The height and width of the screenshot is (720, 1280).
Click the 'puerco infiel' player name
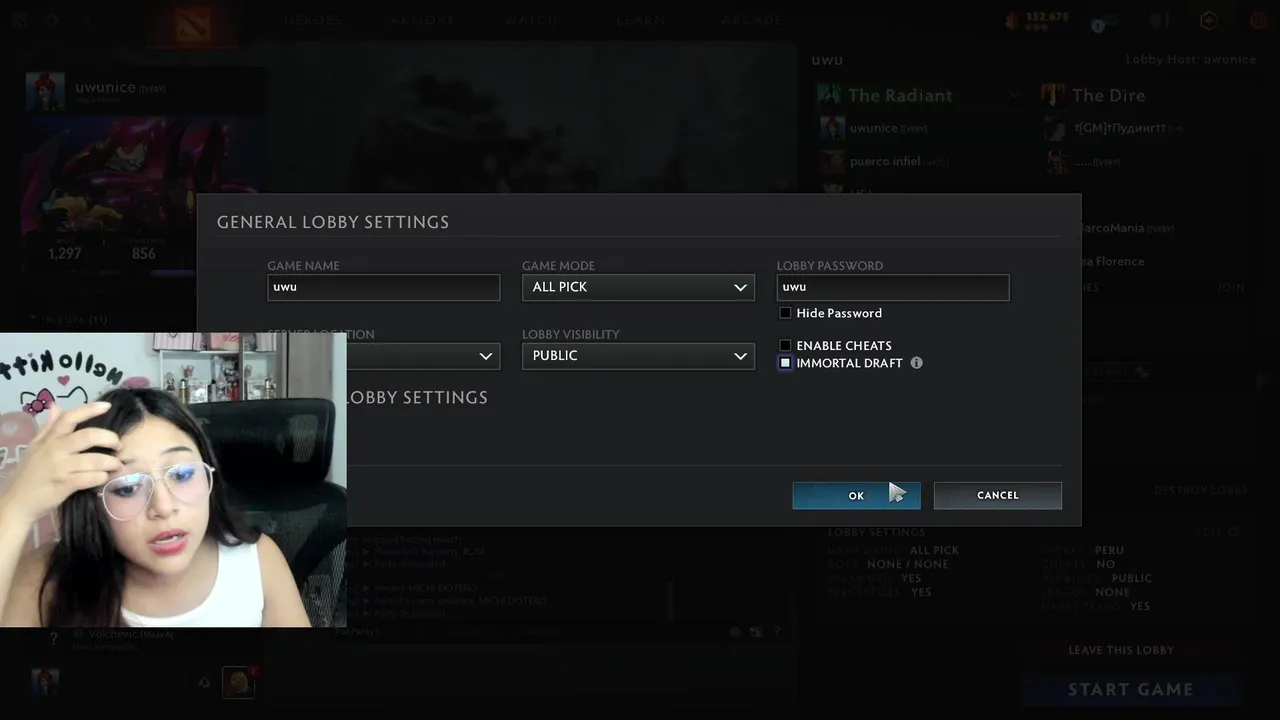pos(885,161)
